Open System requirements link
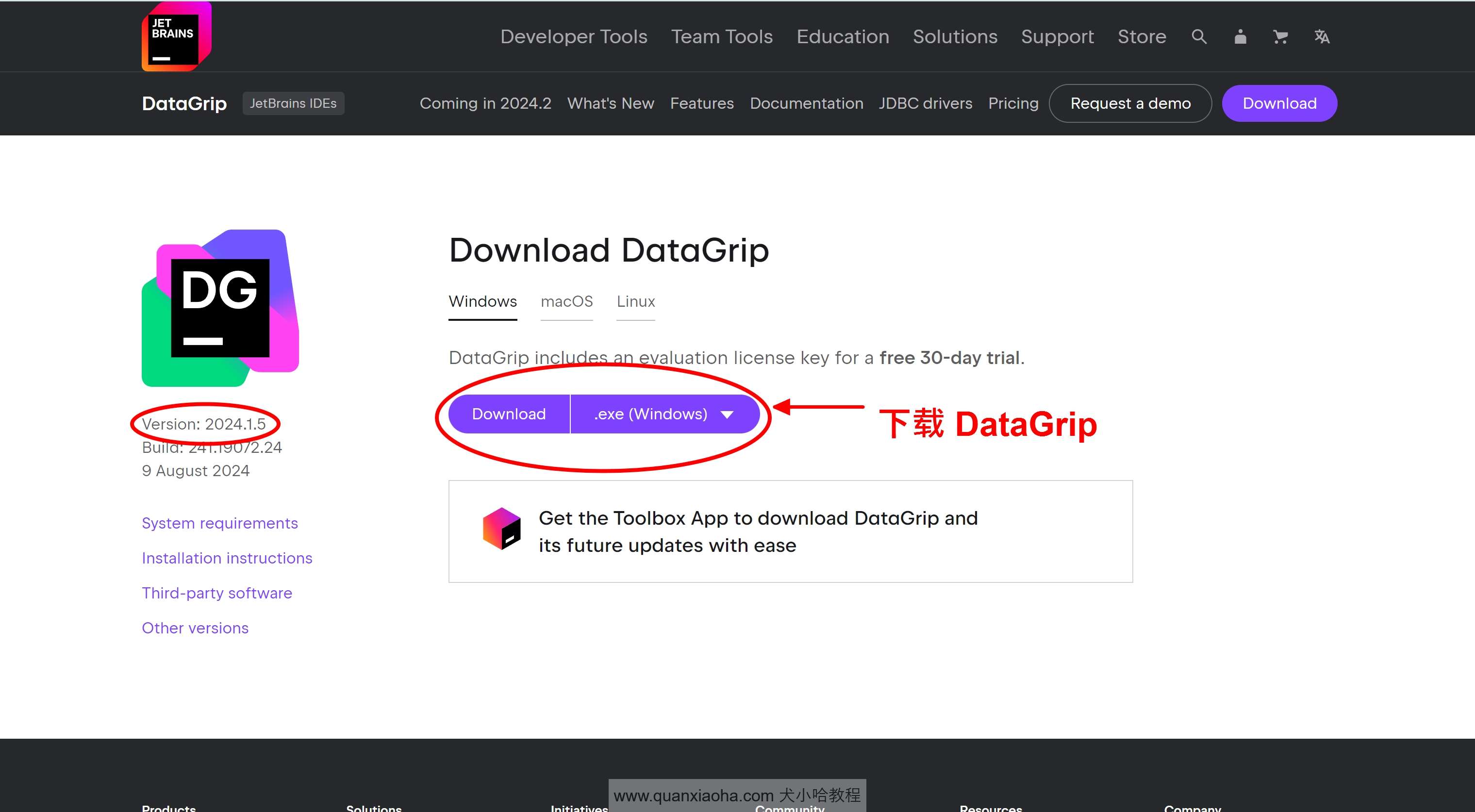Image resolution: width=1475 pixels, height=812 pixels. 220,523
